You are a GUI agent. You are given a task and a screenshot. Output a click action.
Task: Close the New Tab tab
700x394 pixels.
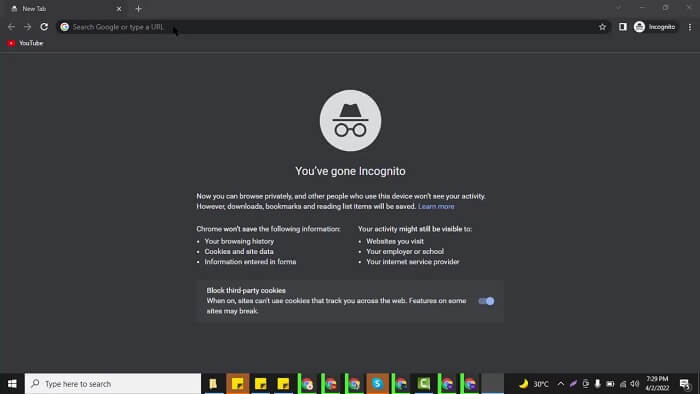[119, 8]
